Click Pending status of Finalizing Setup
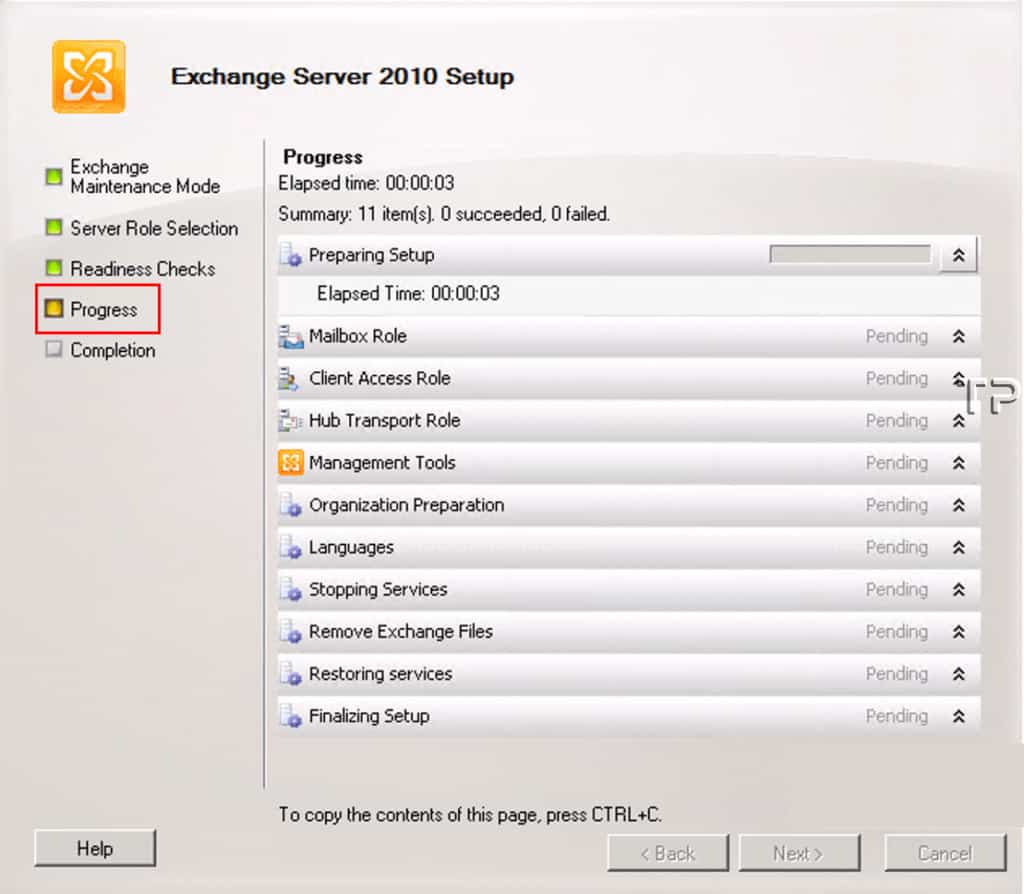This screenshot has height=894, width=1024. point(897,716)
